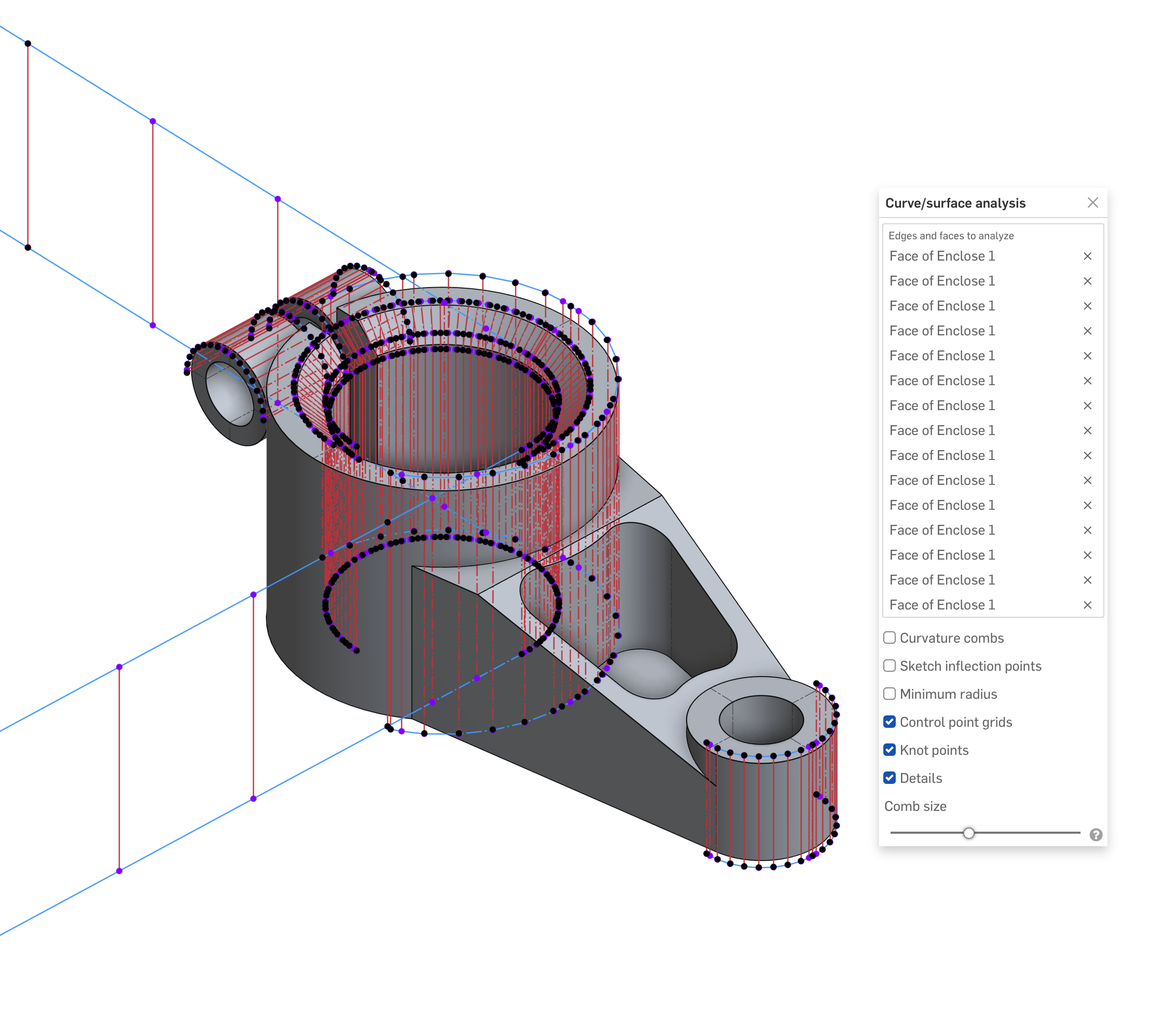This screenshot has width=1176, height=1031.
Task: Enable Sketch inflection points checkbox
Action: [x=889, y=666]
